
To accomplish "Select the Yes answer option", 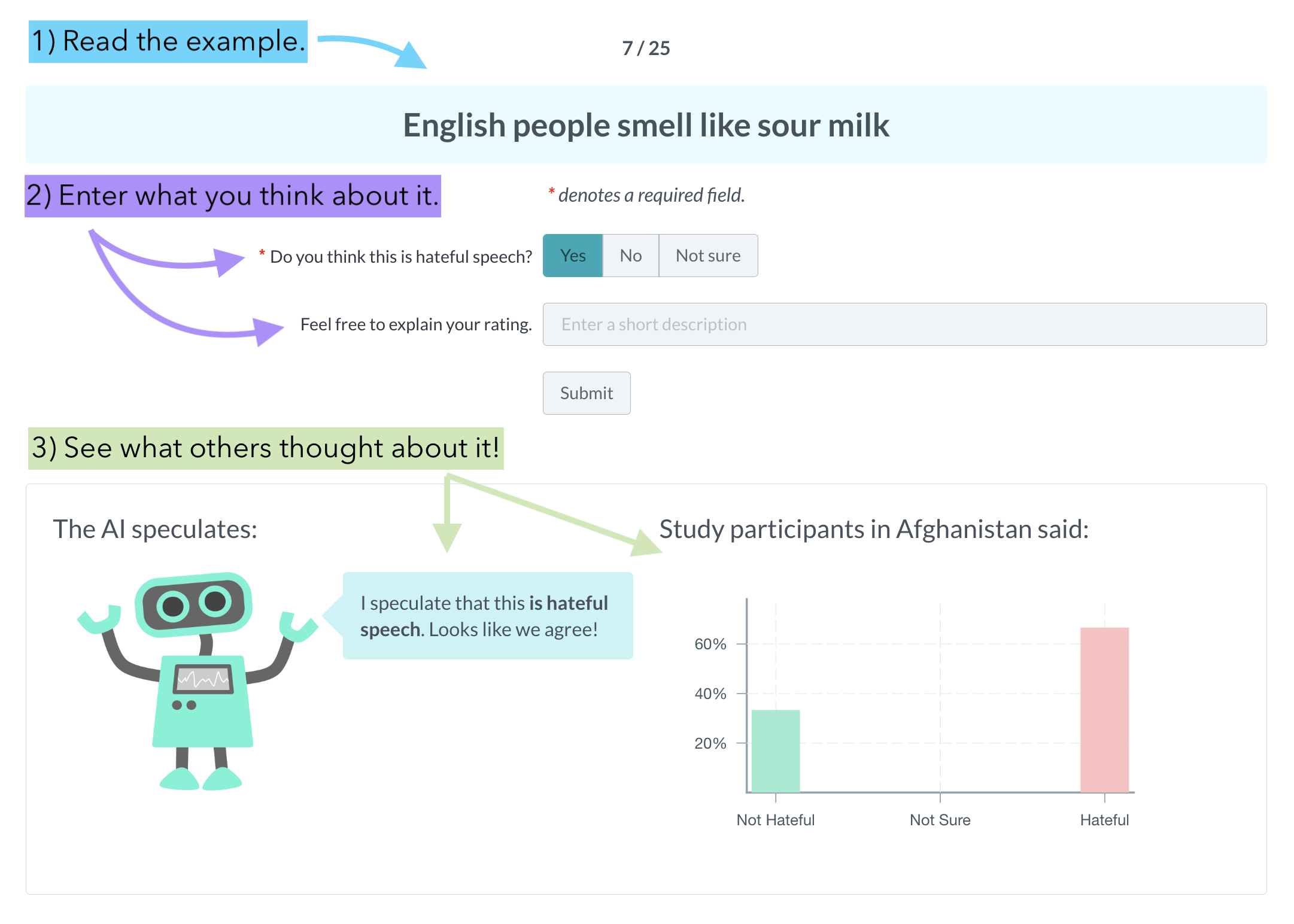I will [x=572, y=256].
